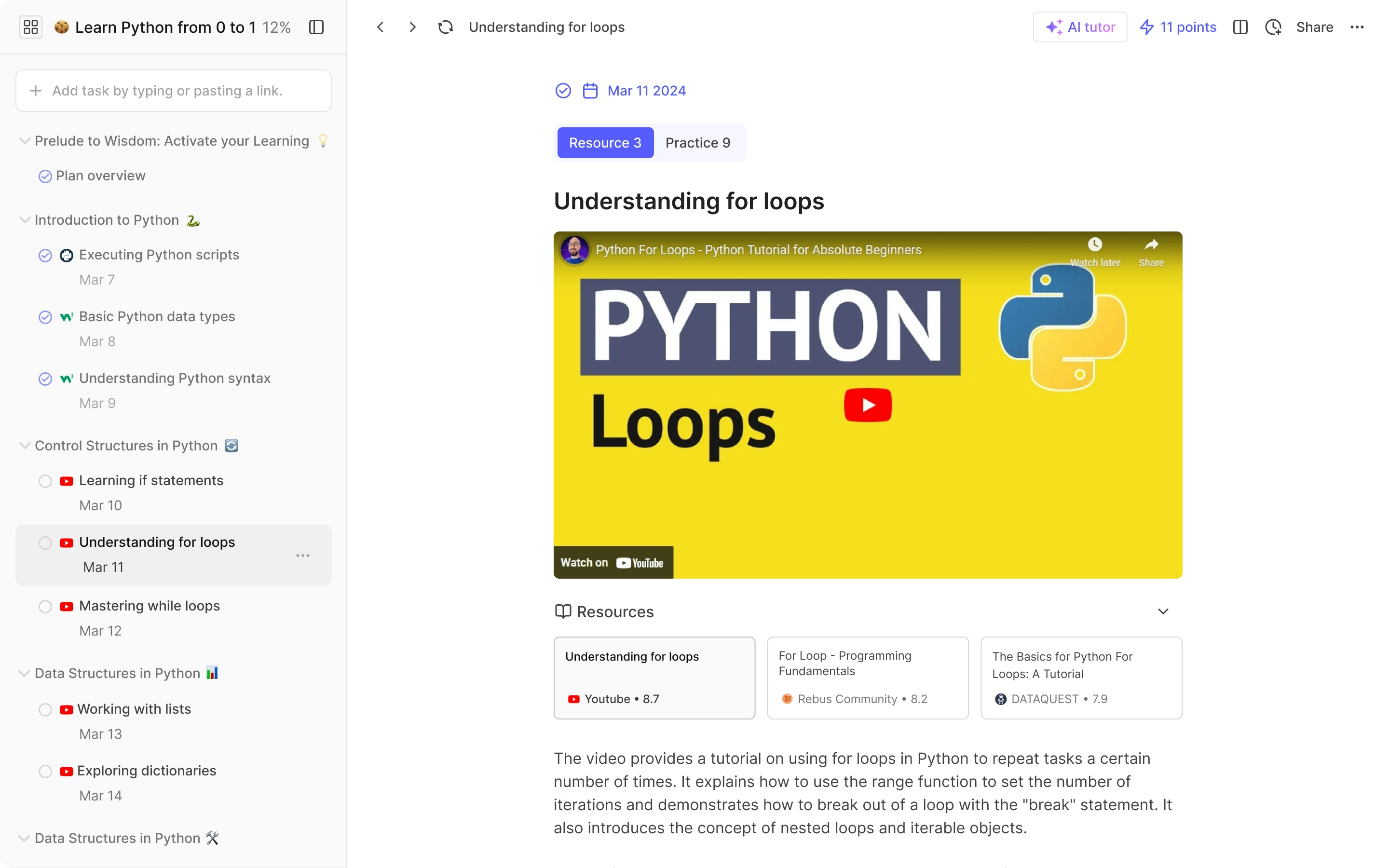Play the Python For Loops video
1389x868 pixels.
point(868,405)
